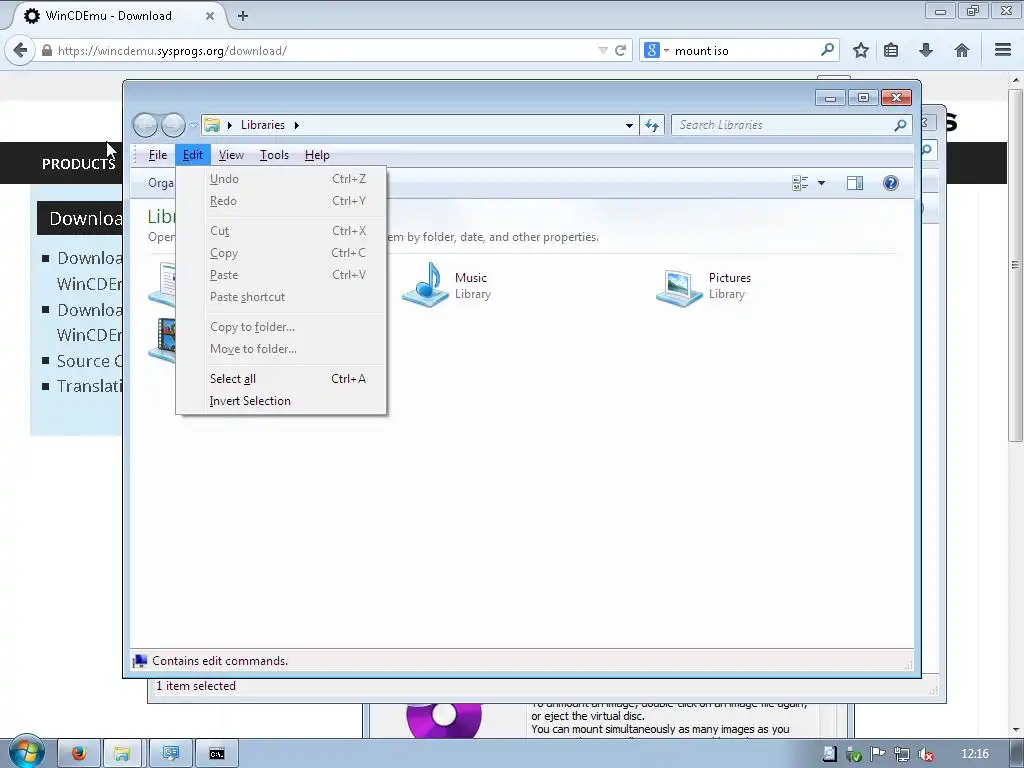Bookmark this page with star icon
This screenshot has width=1024, height=768.
coord(861,50)
